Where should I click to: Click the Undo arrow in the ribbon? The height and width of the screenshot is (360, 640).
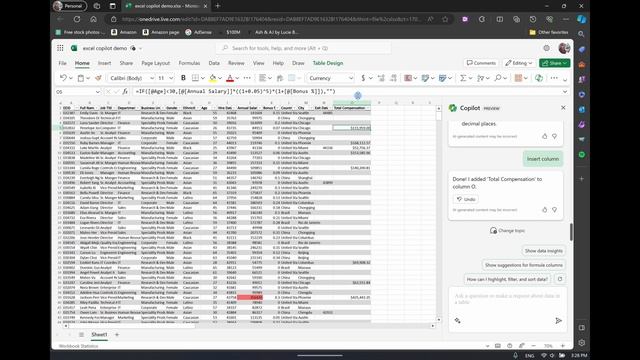pos(63,78)
